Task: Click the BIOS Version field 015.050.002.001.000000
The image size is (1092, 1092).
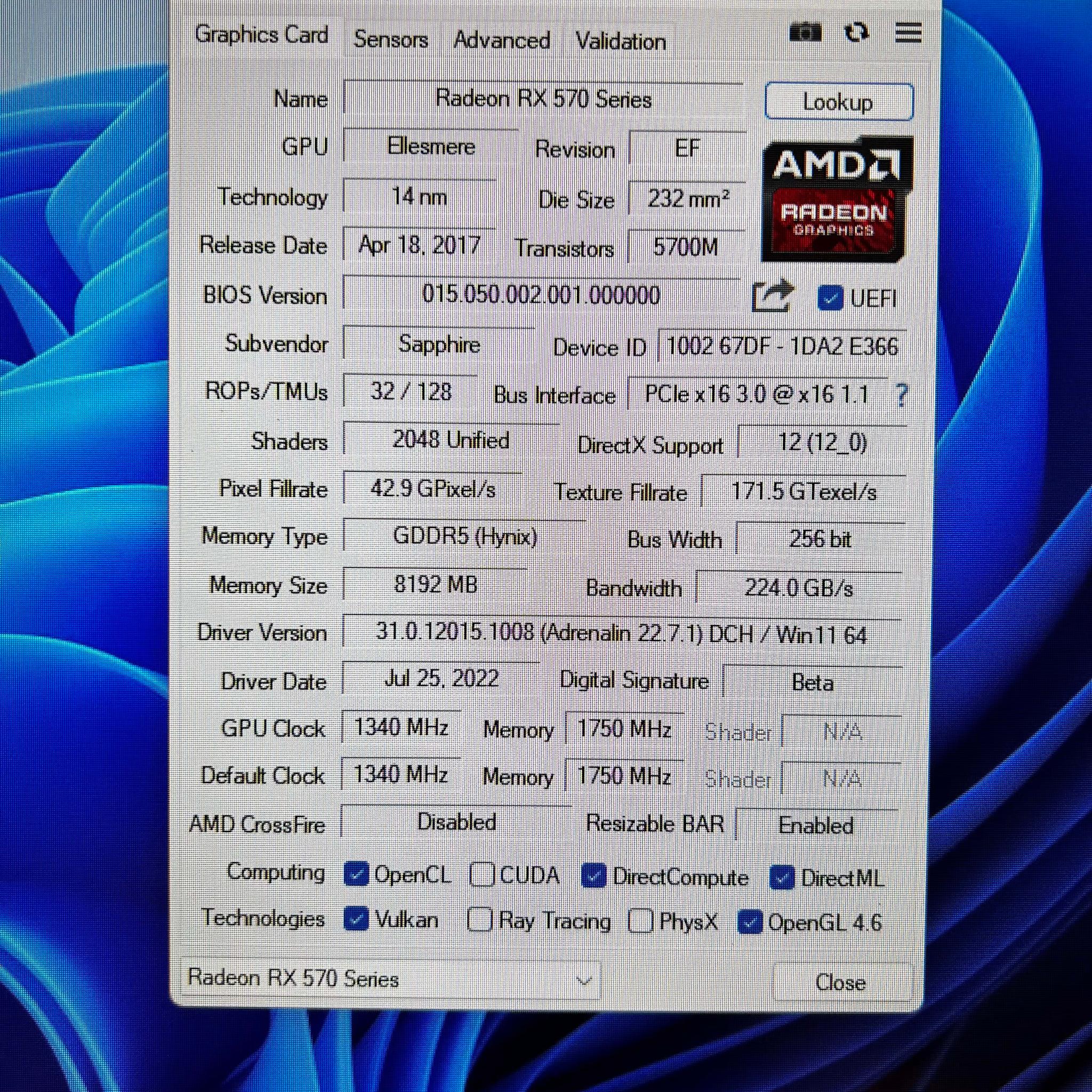Action: tap(541, 294)
